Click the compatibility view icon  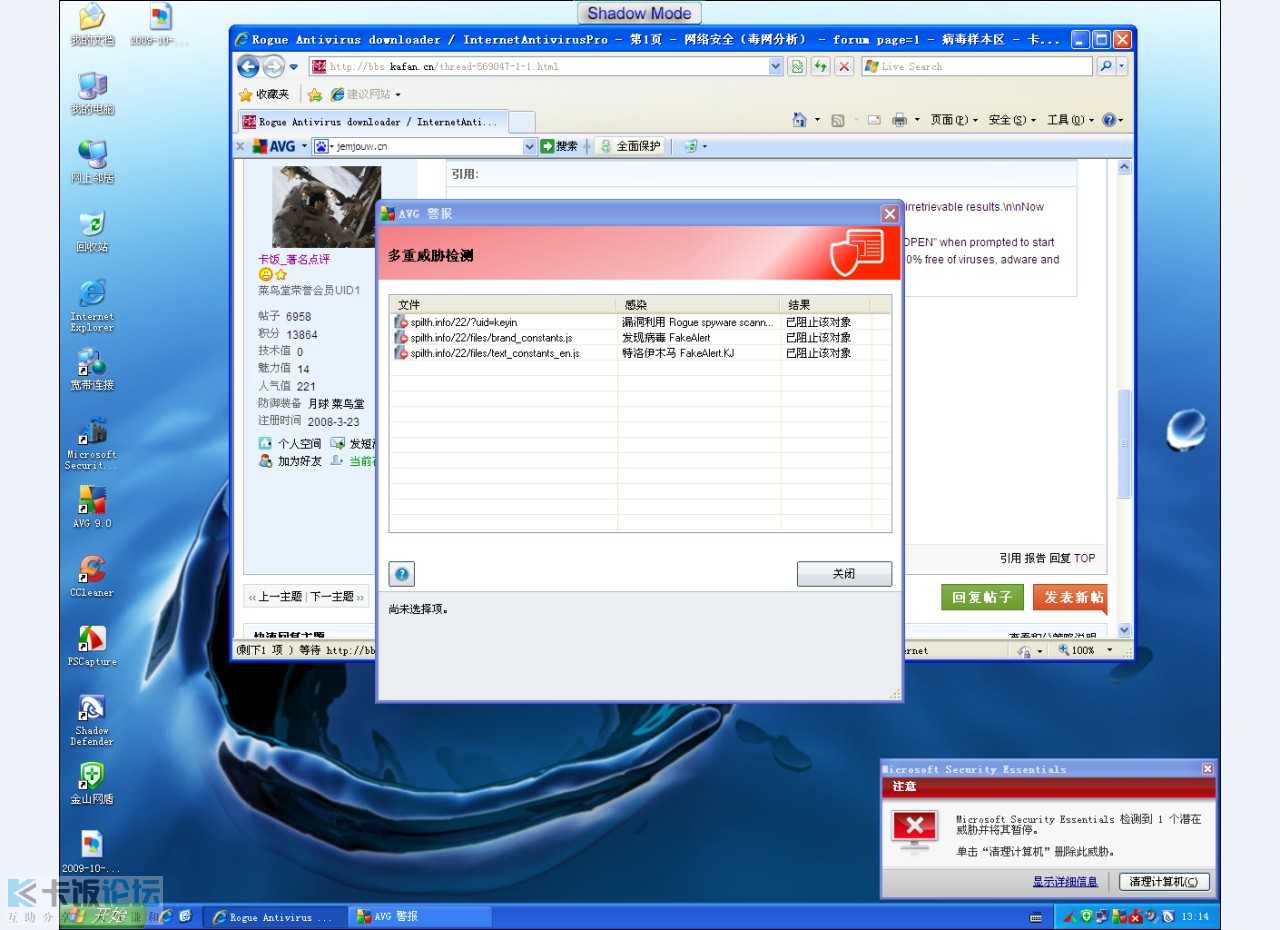(797, 67)
